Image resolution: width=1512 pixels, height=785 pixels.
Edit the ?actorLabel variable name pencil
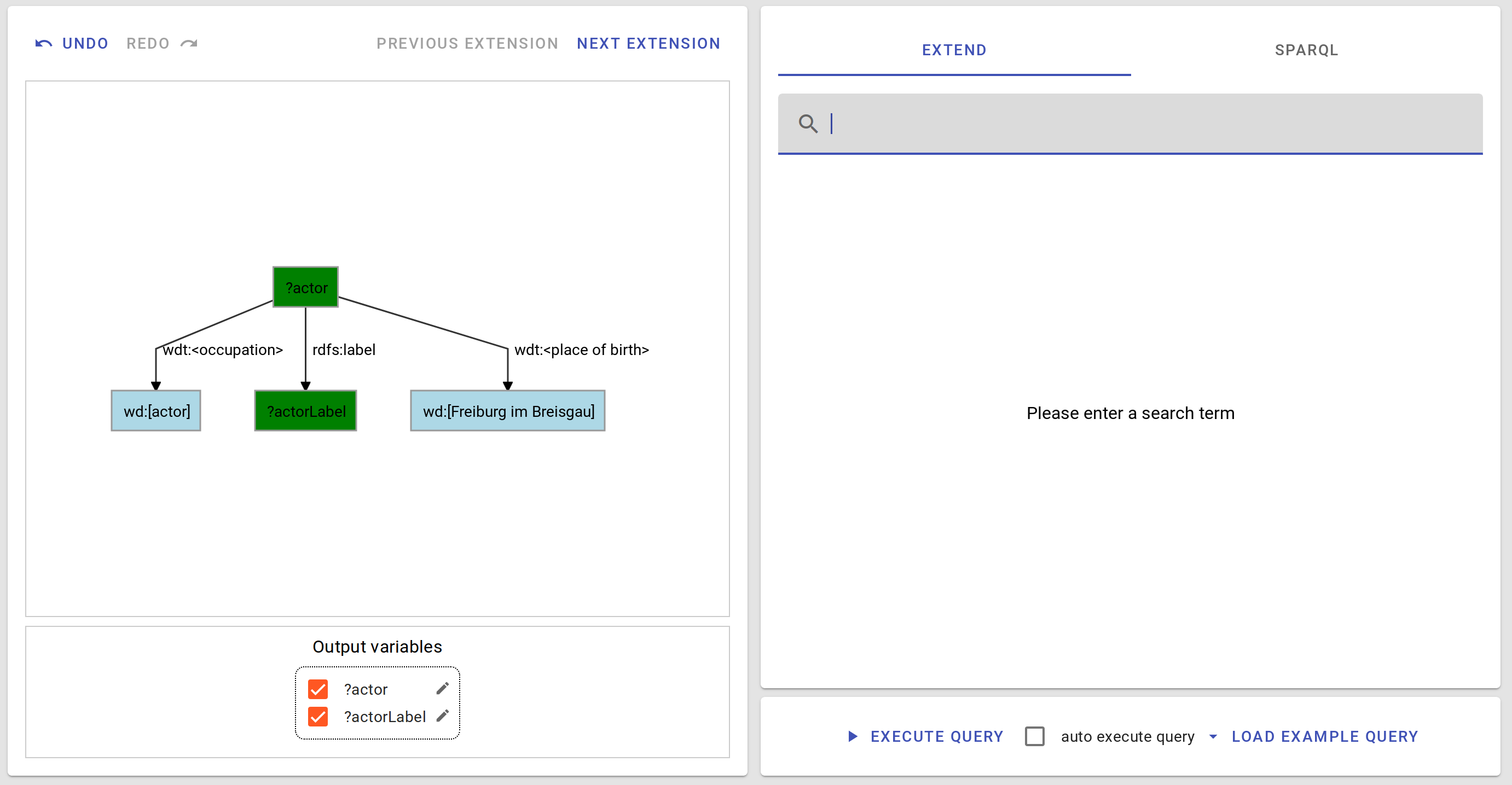point(443,716)
